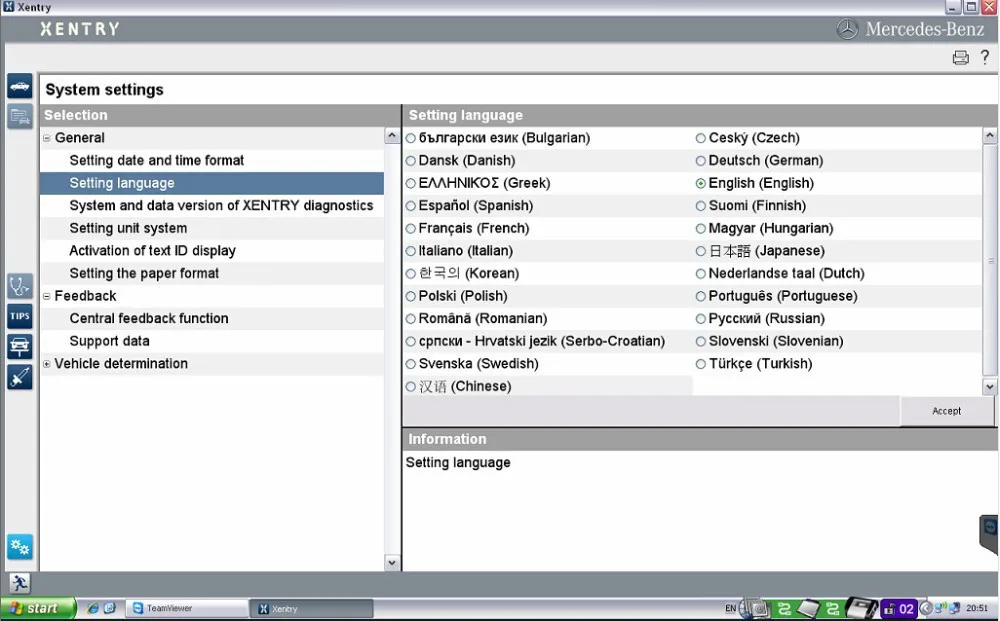Select Italiano (Italian) radio button
The image size is (1000, 621).
pos(411,251)
